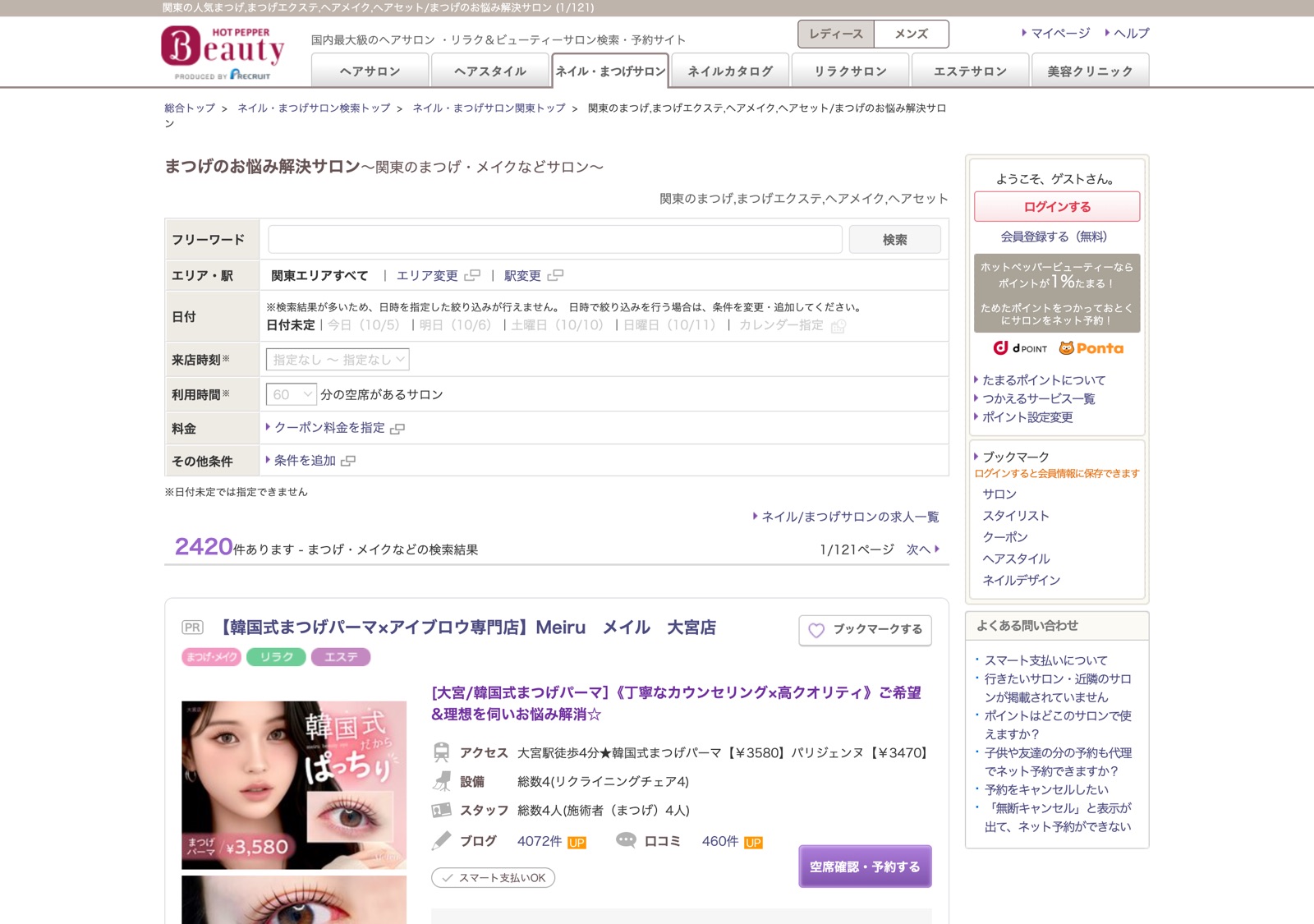Click the heart bookmark icon for Meiru
The image size is (1314, 924).
(x=816, y=630)
